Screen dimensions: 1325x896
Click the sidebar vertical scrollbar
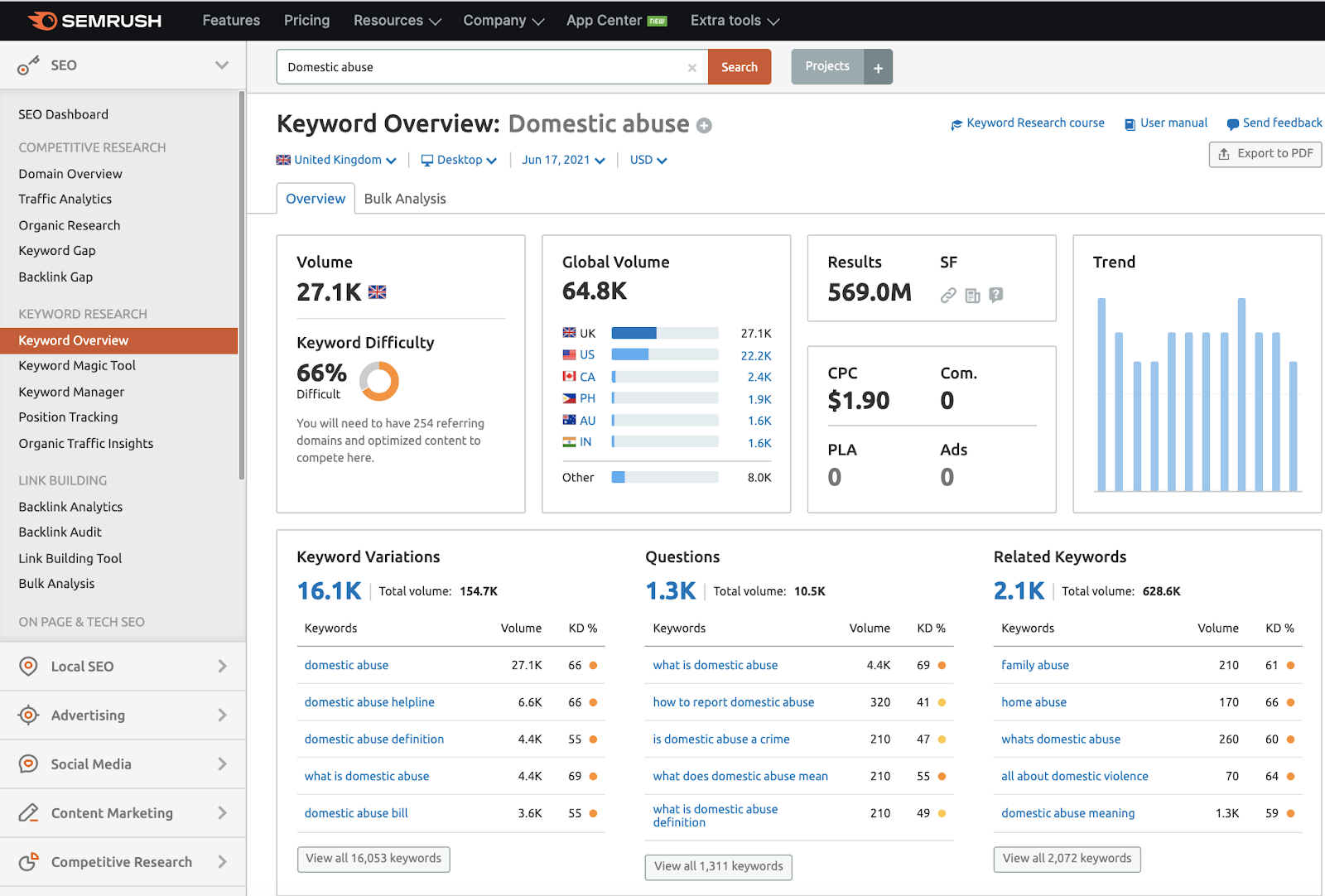click(242, 286)
